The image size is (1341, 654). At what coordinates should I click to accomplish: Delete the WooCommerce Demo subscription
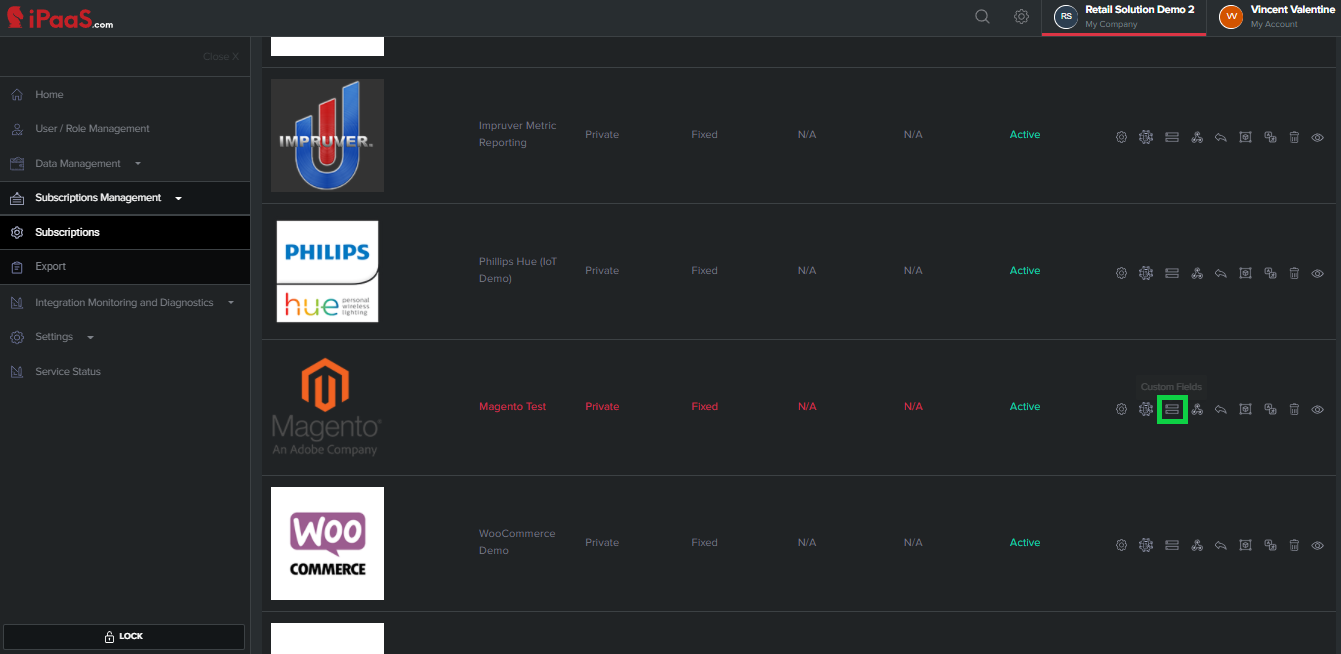[x=1294, y=545]
